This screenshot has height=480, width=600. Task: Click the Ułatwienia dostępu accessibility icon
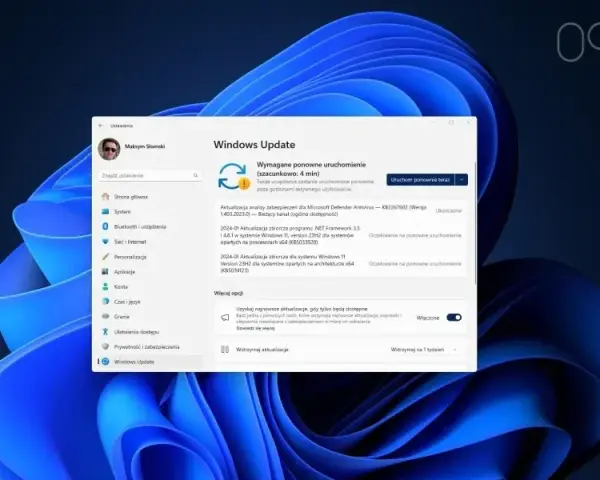tap(106, 332)
